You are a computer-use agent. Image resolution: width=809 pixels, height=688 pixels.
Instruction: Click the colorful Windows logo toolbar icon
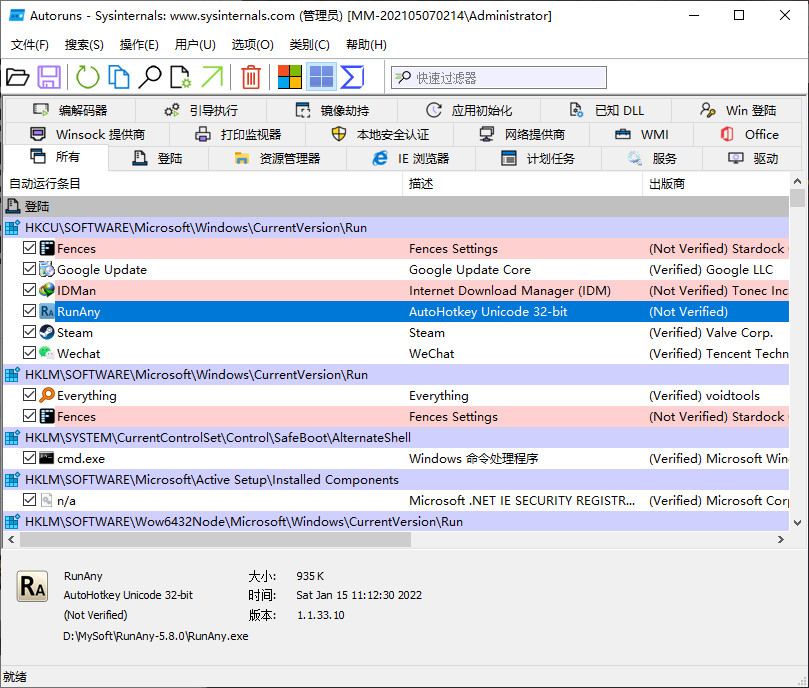[290, 77]
